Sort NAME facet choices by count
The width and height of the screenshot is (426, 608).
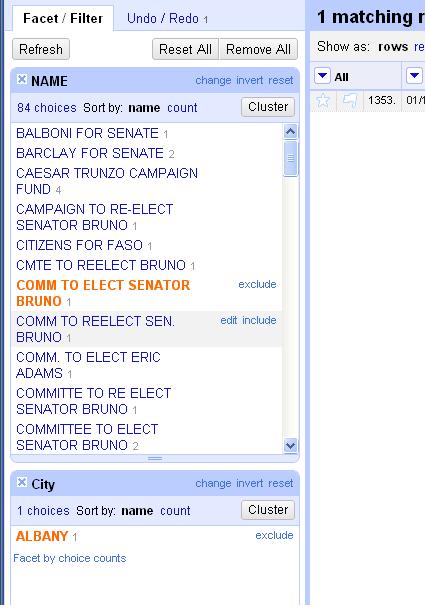click(182, 107)
